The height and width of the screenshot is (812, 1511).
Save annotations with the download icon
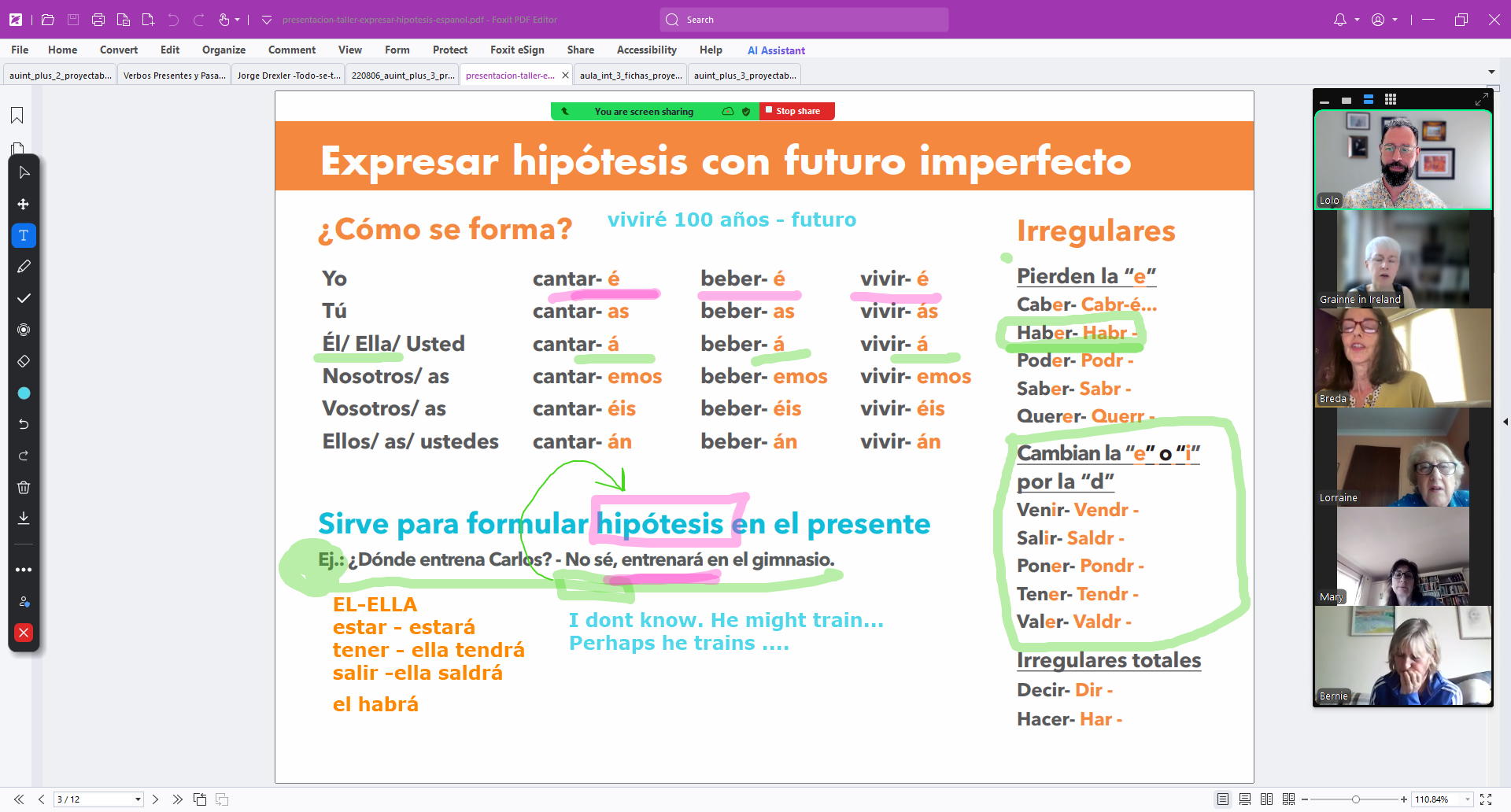24,518
